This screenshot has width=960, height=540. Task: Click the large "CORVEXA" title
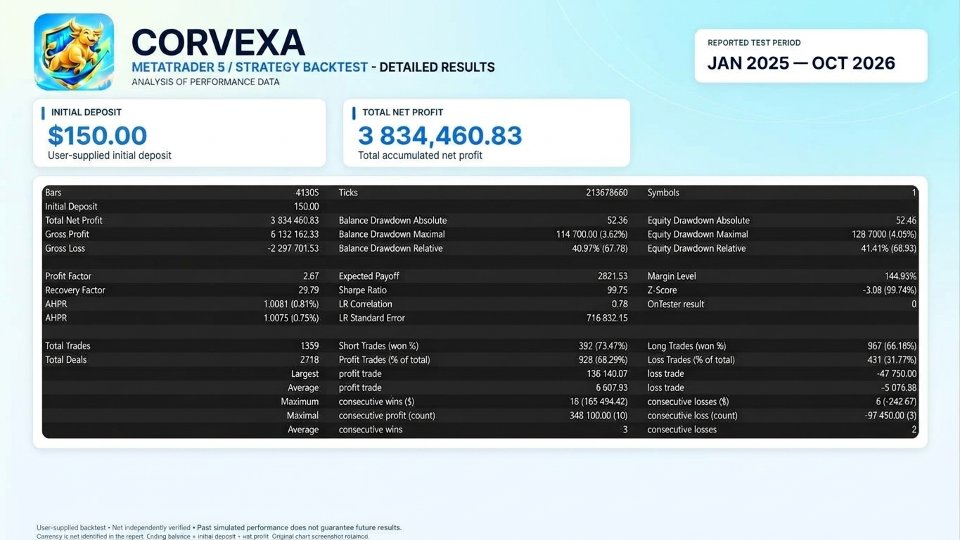[x=218, y=42]
